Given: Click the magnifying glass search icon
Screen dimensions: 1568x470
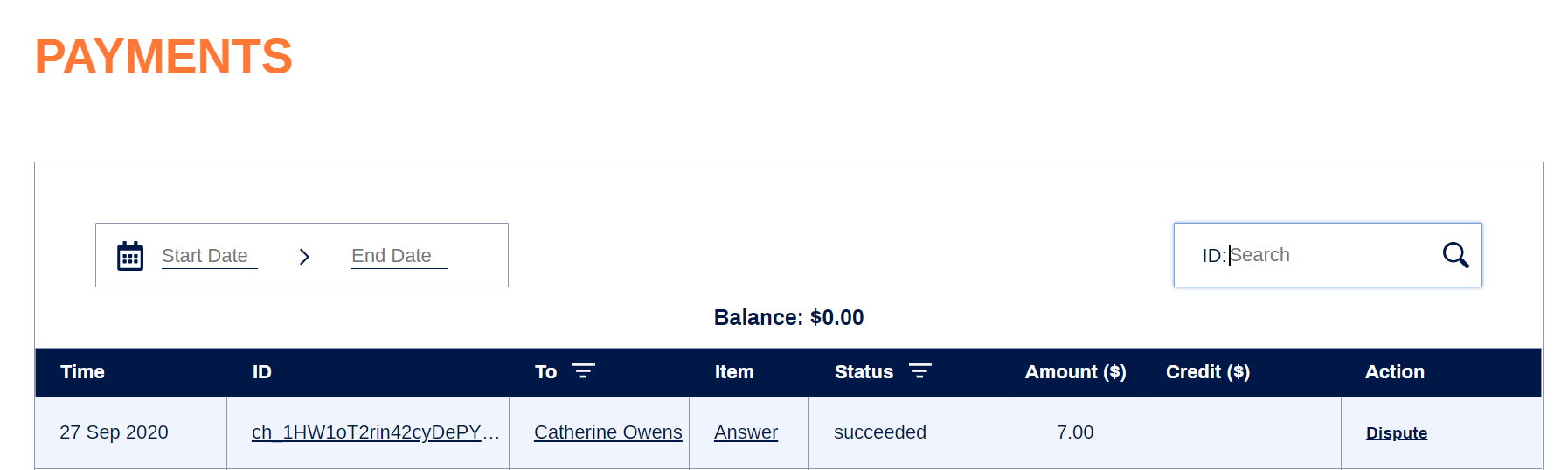Looking at the screenshot, I should coord(1455,255).
